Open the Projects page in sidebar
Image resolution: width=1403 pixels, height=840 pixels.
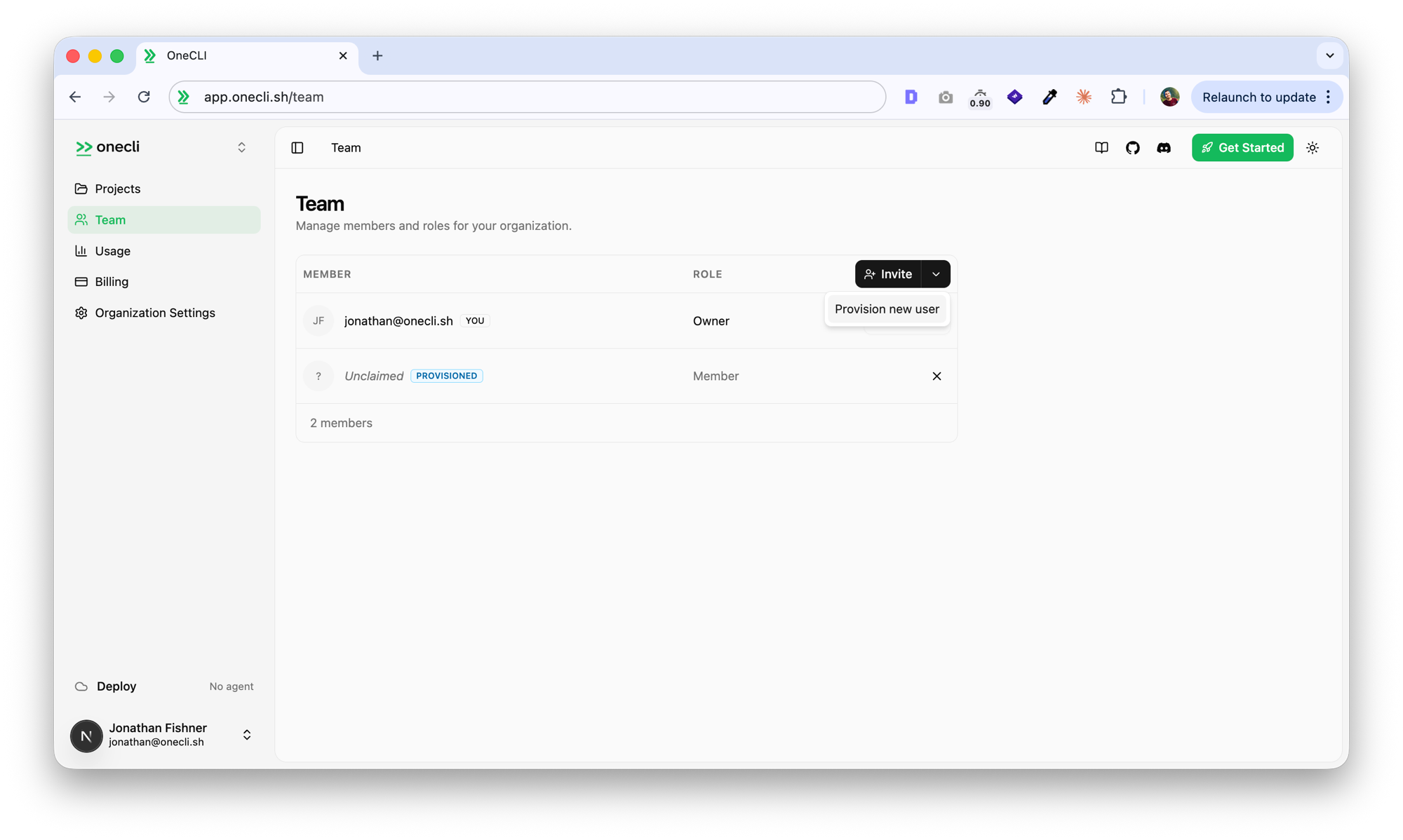[x=163, y=189]
